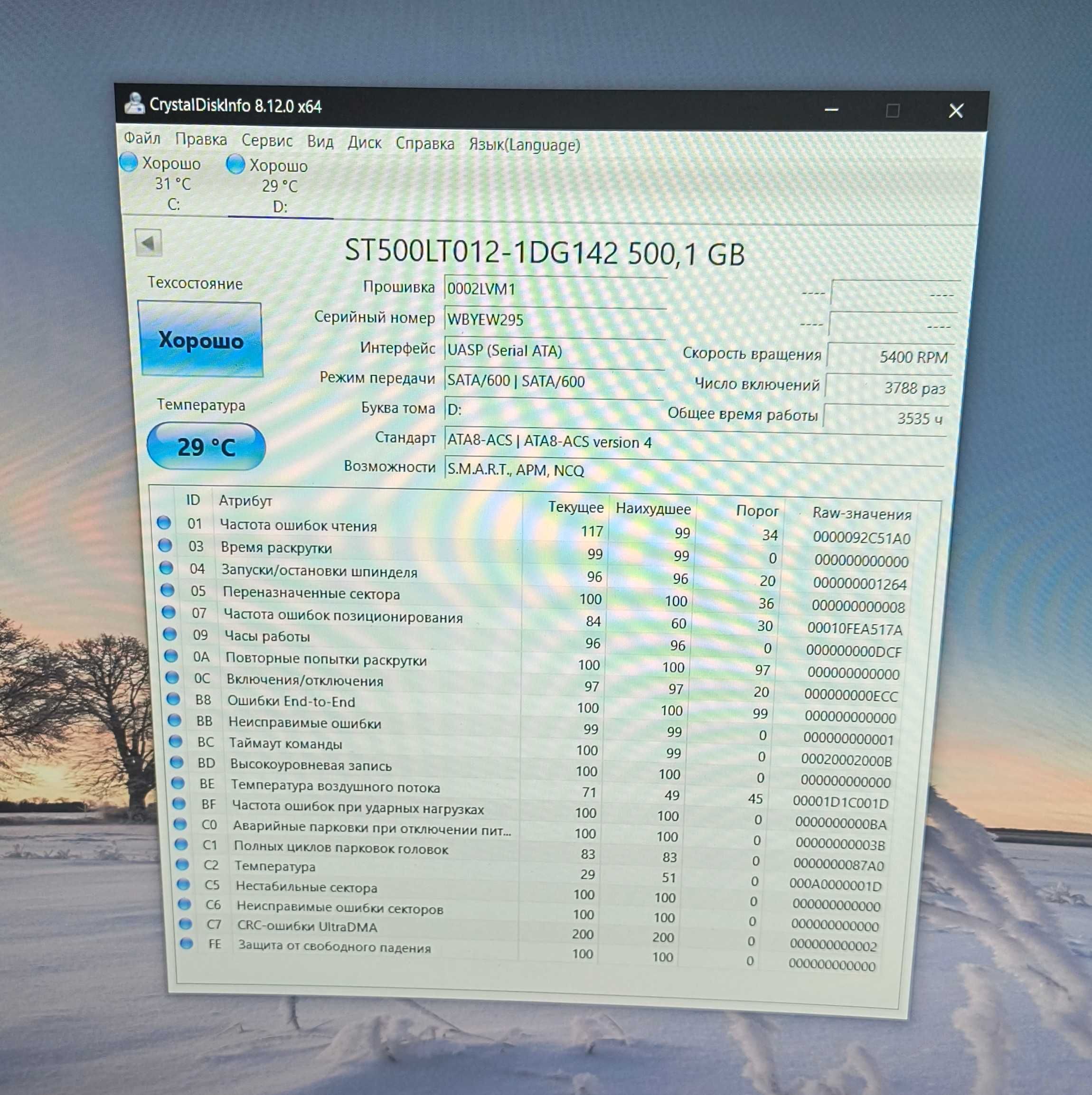Click the Прошивка field 0002LVM1
The height and width of the screenshot is (1095, 1092).
[555, 289]
